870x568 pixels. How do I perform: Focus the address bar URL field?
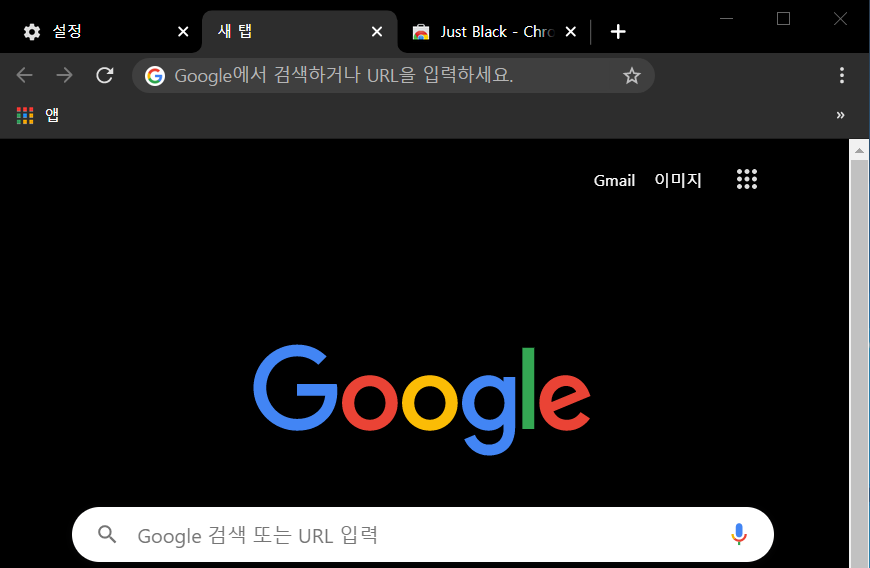(x=393, y=75)
